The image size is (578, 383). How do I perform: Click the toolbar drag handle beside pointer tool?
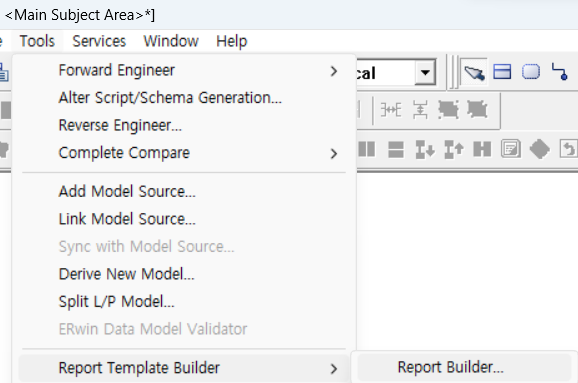pyautogui.click(x=454, y=72)
